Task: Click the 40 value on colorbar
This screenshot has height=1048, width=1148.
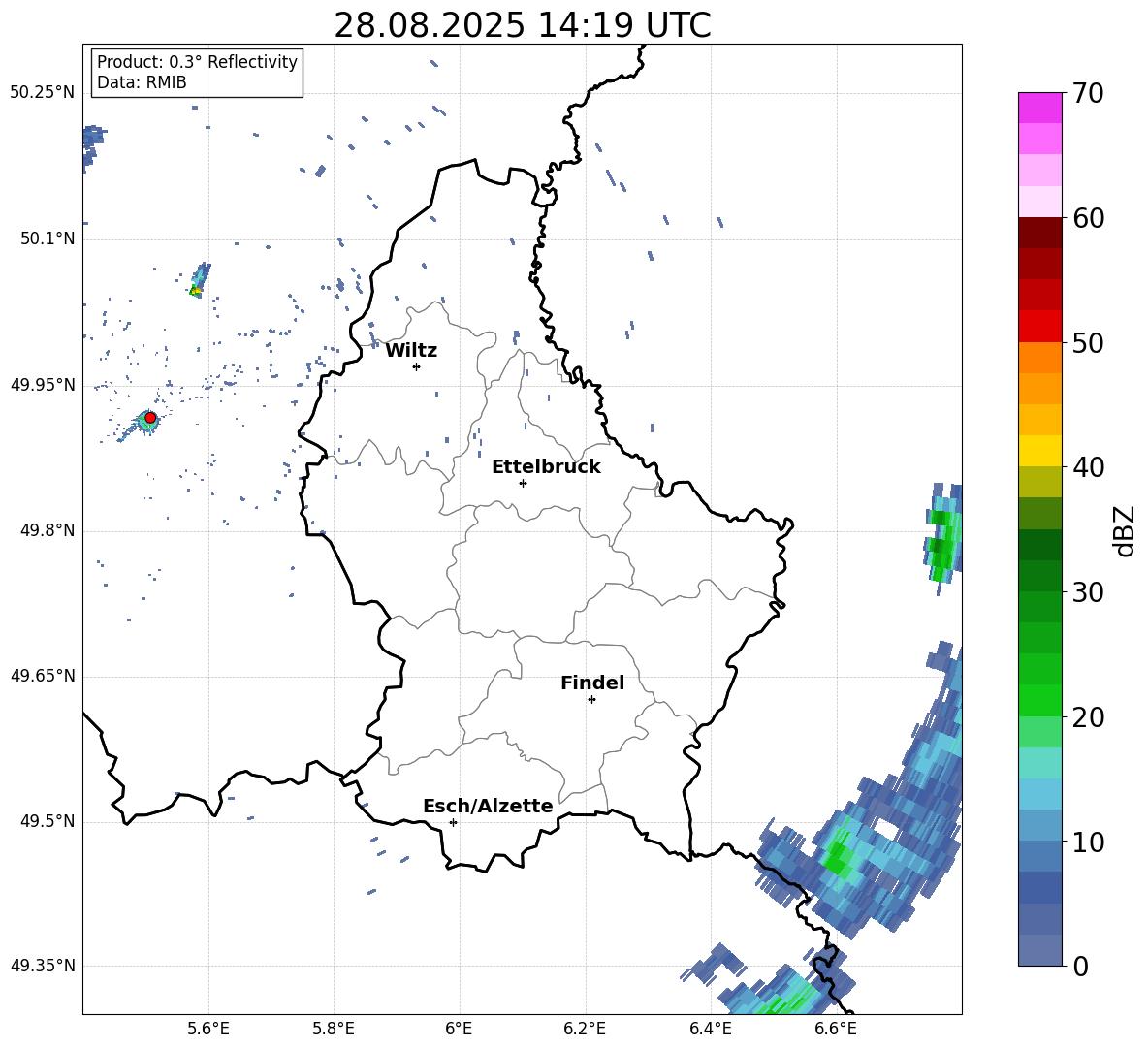Action: (x=1088, y=467)
